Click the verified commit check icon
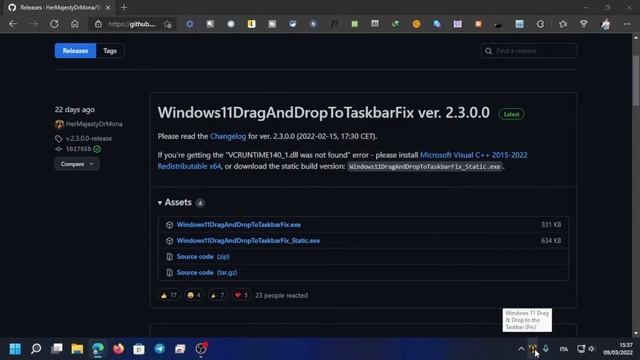 pyautogui.click(x=97, y=149)
